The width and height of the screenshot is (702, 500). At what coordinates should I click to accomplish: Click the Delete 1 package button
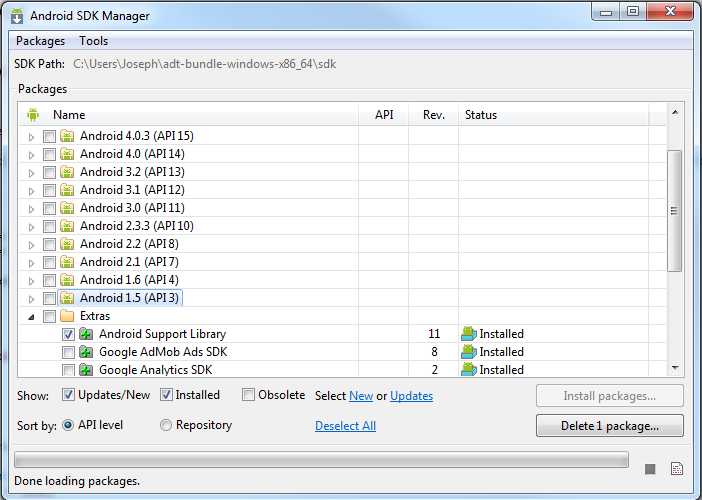coord(610,426)
